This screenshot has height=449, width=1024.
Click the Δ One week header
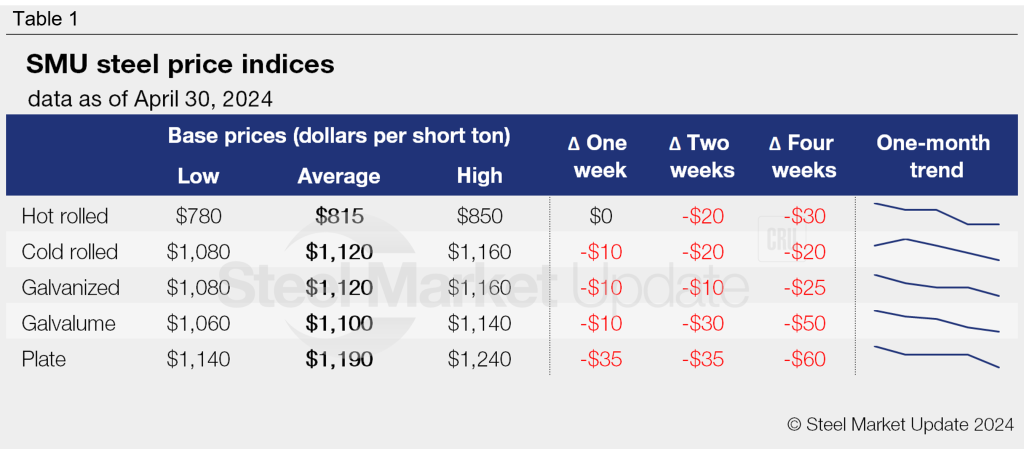click(x=600, y=156)
